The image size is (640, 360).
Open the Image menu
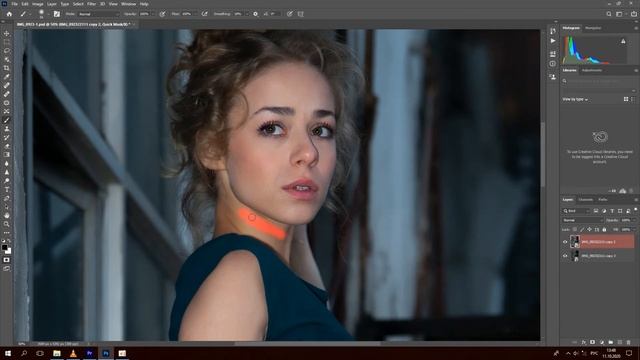pyautogui.click(x=38, y=4)
